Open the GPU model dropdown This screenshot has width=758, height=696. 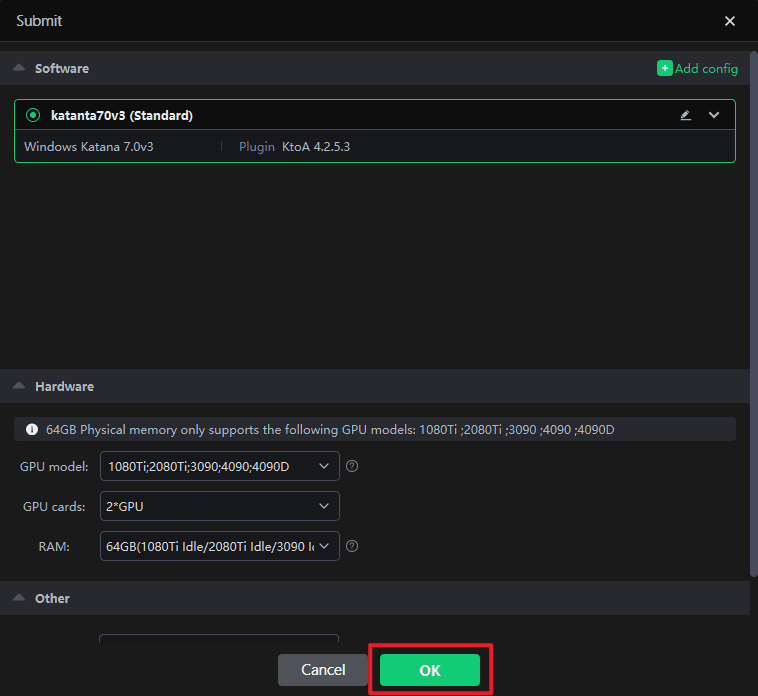(x=219, y=466)
